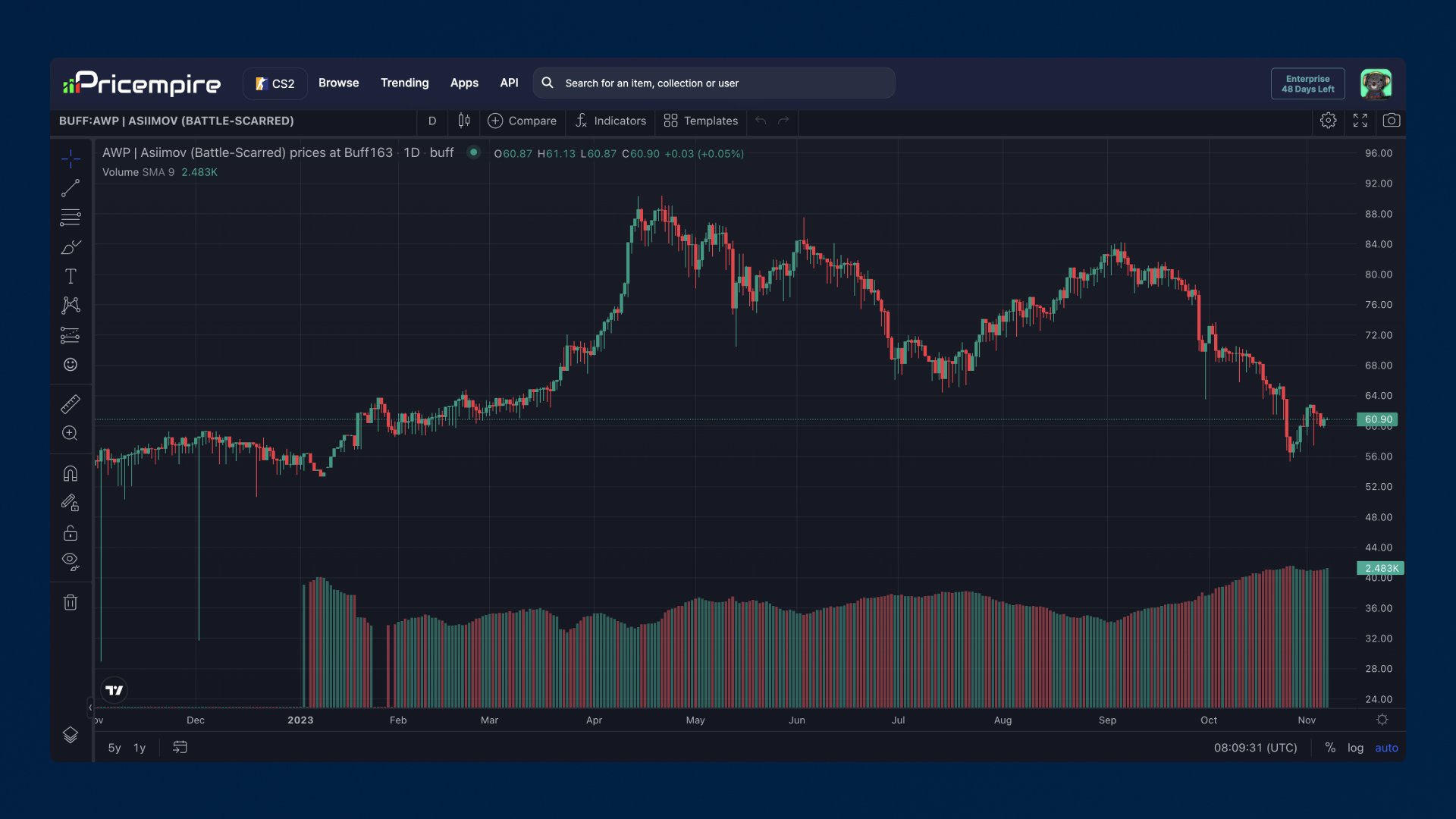This screenshot has width=1456, height=819.
Task: Open candlestick chart style selector
Action: click(x=464, y=121)
